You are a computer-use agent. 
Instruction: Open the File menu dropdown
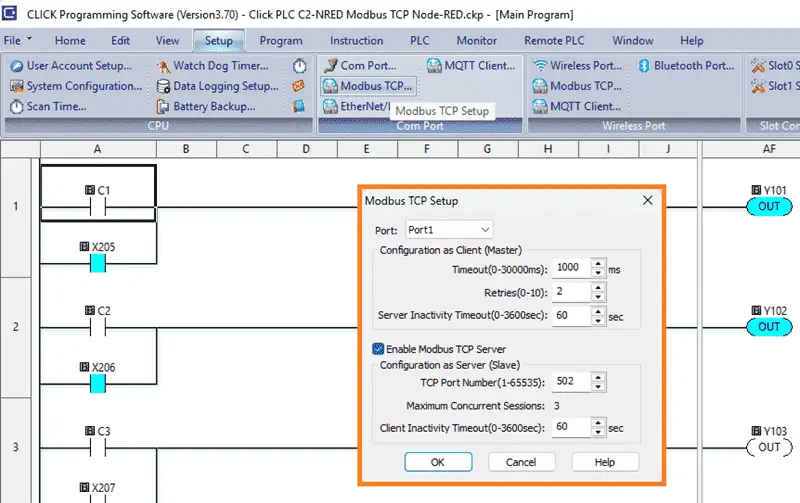tap(18, 40)
